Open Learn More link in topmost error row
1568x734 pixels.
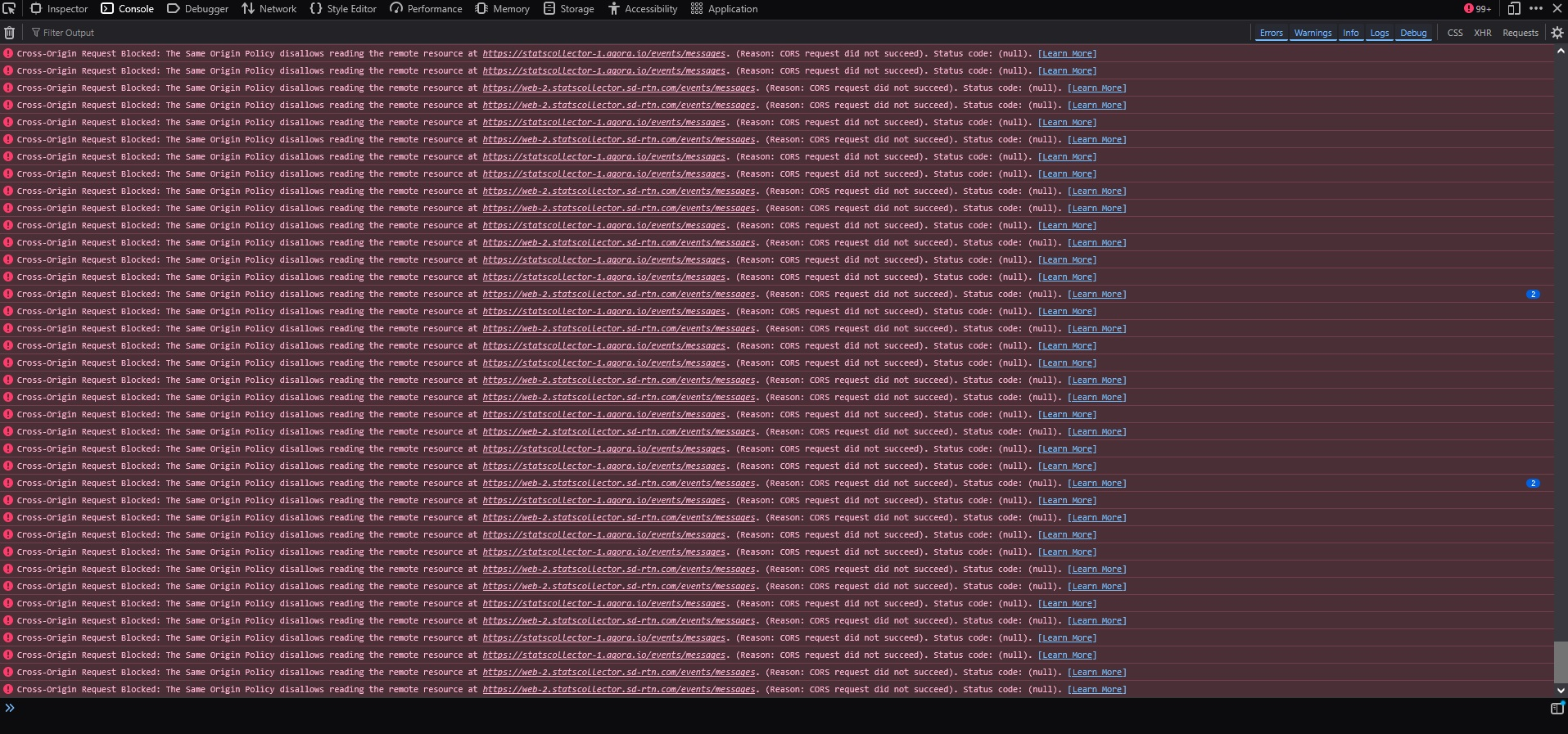(x=1068, y=54)
